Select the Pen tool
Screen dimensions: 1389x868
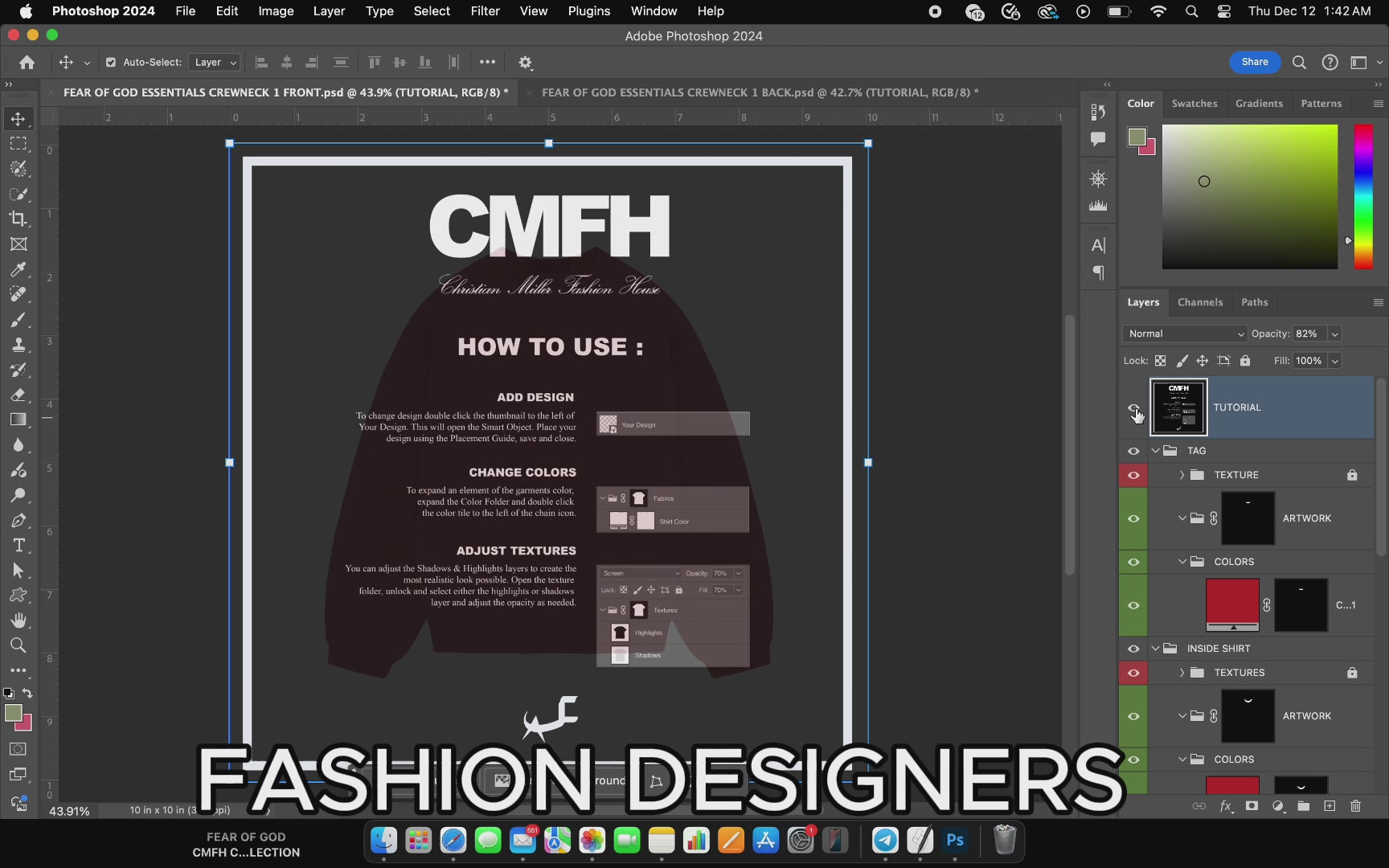pos(18,520)
